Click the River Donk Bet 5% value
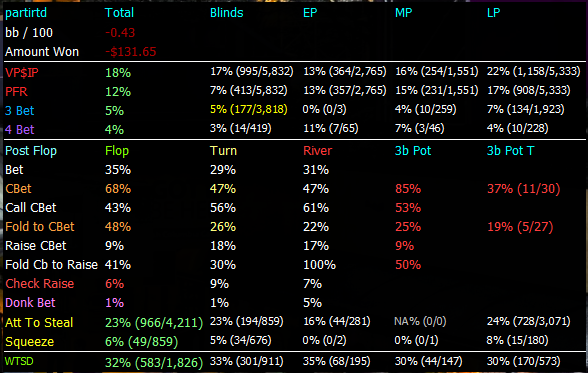This screenshot has height=373, width=588. (x=312, y=303)
